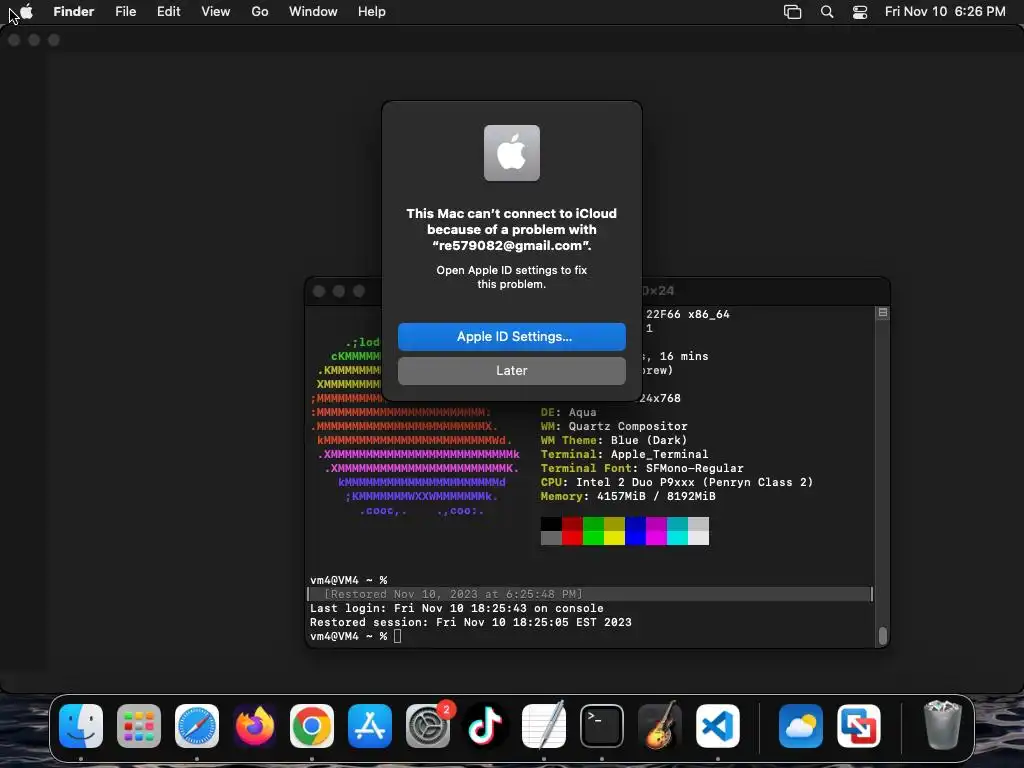Open the File menu
This screenshot has width=1024, height=768.
click(125, 12)
